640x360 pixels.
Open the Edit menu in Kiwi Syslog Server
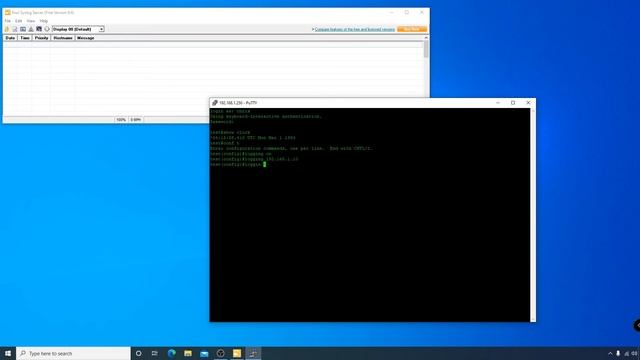[19, 21]
